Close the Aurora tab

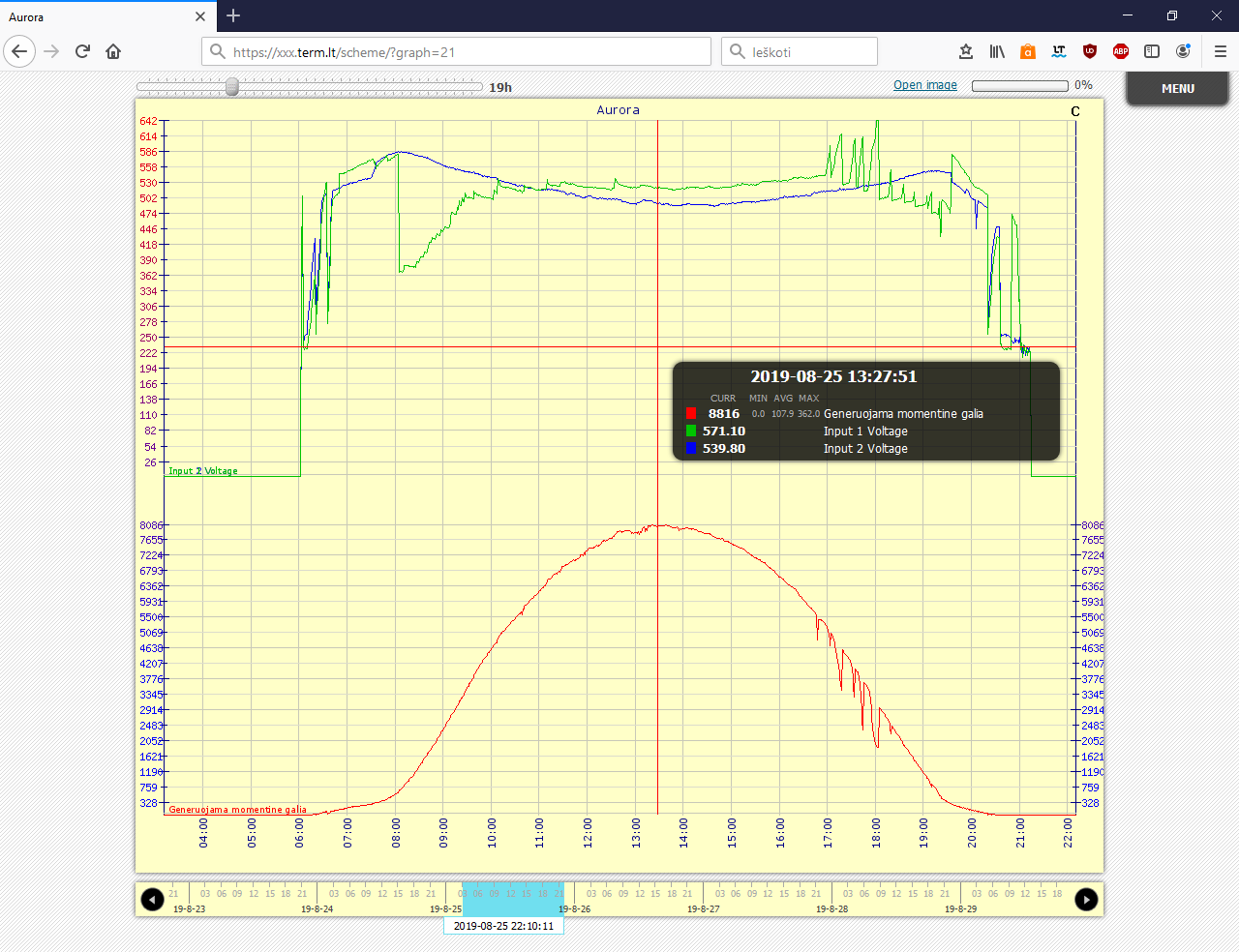point(200,16)
